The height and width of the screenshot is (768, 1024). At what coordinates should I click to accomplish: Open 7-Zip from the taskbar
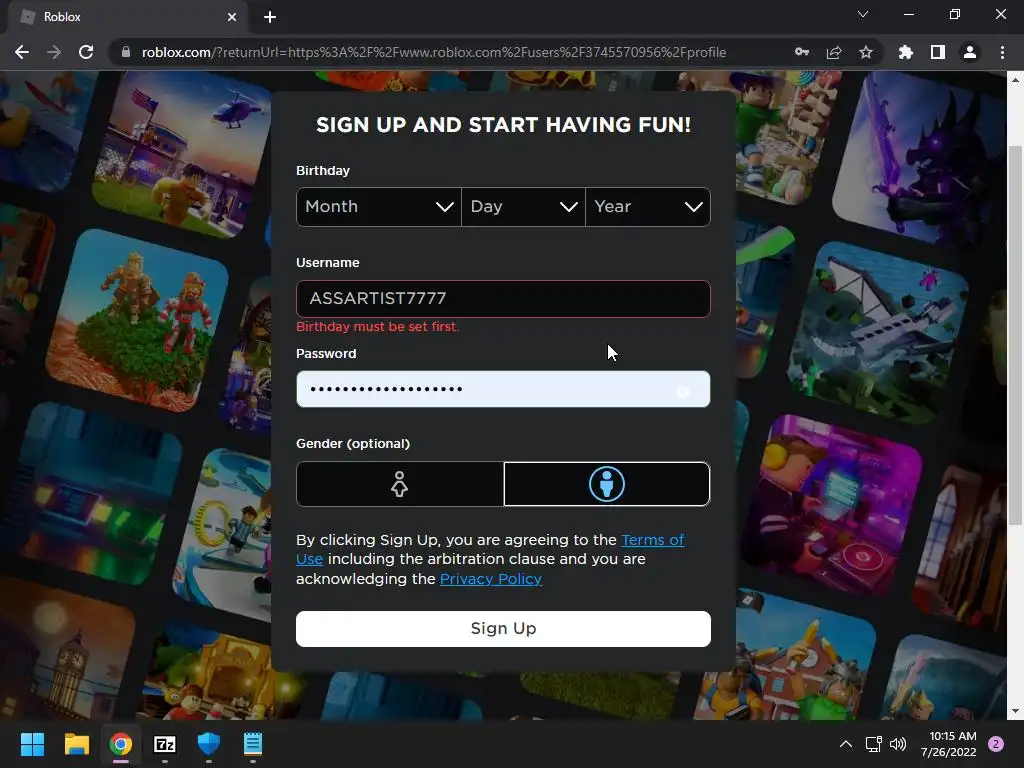(165, 744)
